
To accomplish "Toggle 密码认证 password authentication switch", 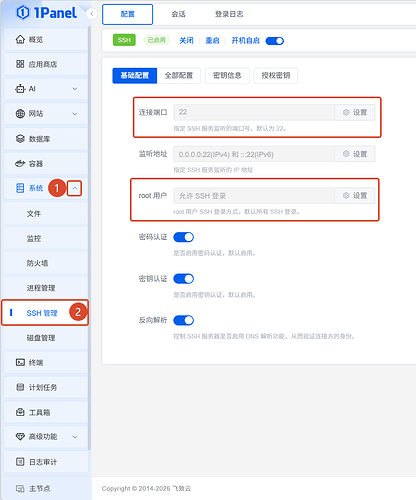I will 184,237.
